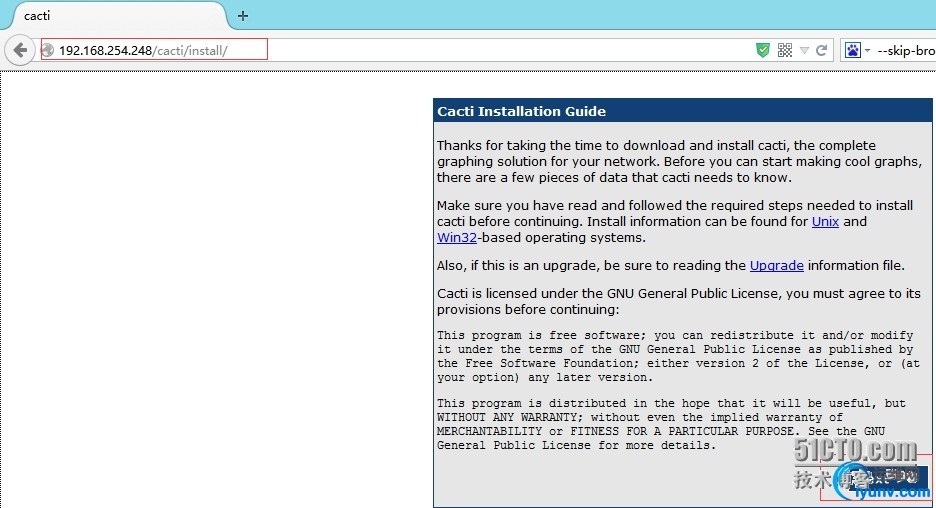Expand the address bar history dropdown arrow
936x508 pixels.
(805, 51)
